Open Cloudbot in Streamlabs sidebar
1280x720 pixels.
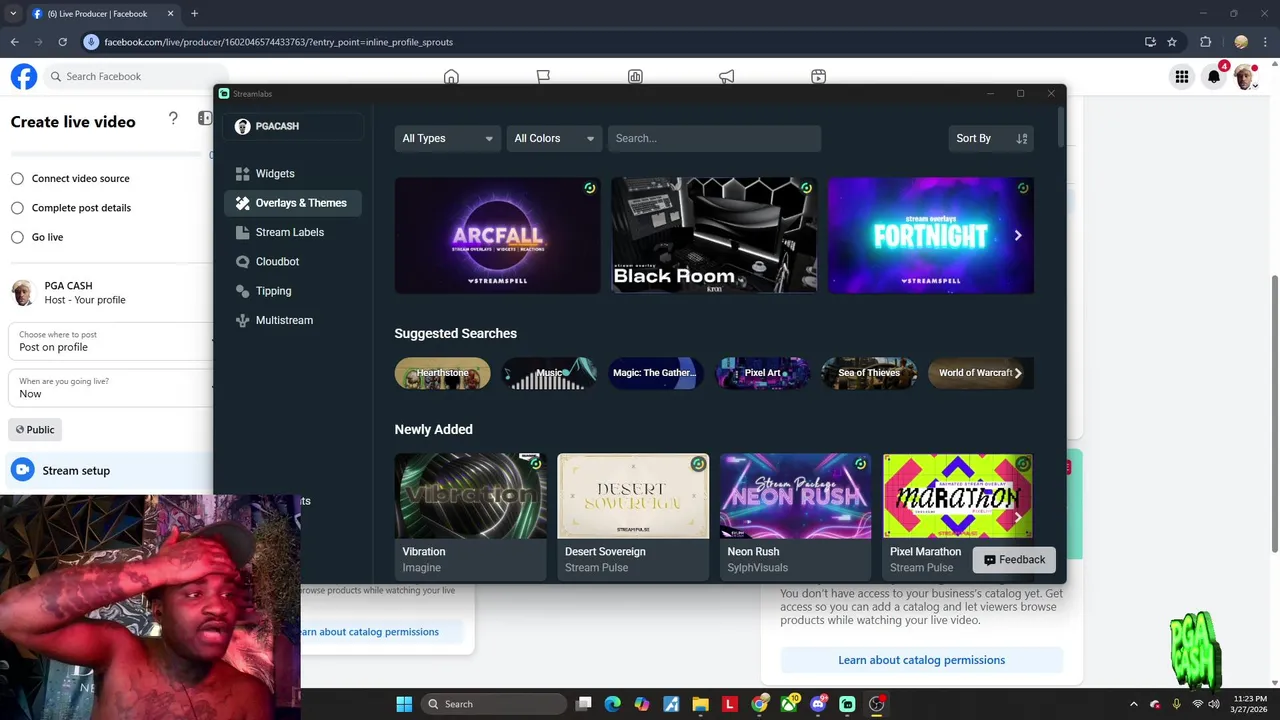[x=293, y=262]
